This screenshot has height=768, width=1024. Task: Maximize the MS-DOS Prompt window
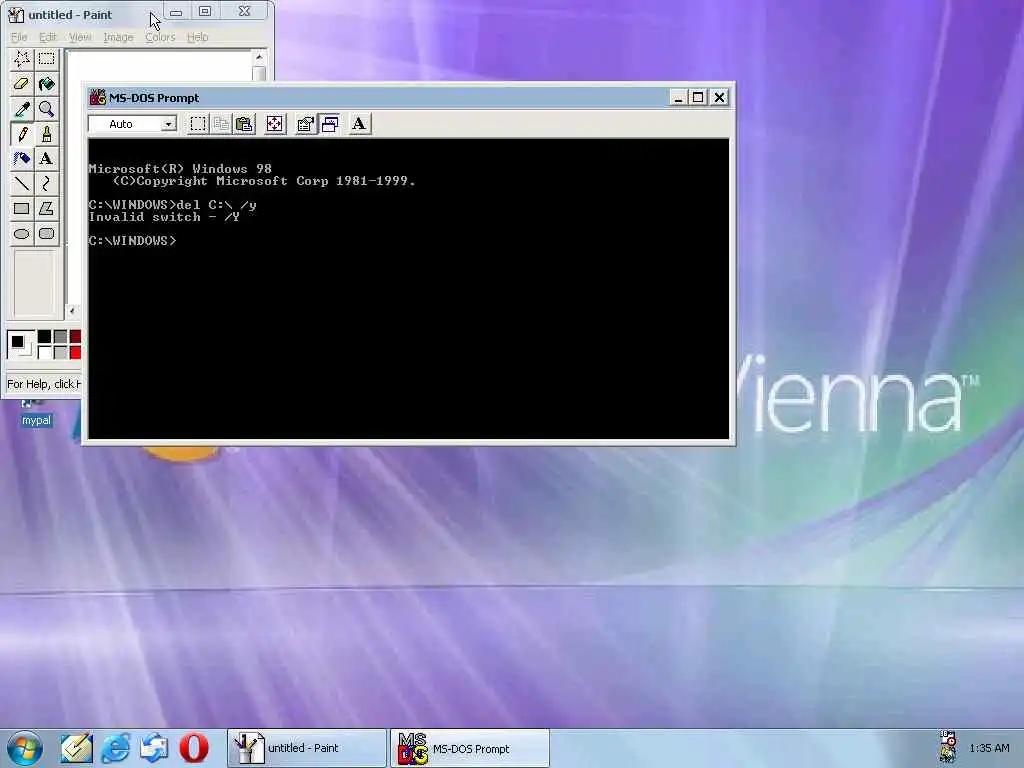(x=697, y=97)
